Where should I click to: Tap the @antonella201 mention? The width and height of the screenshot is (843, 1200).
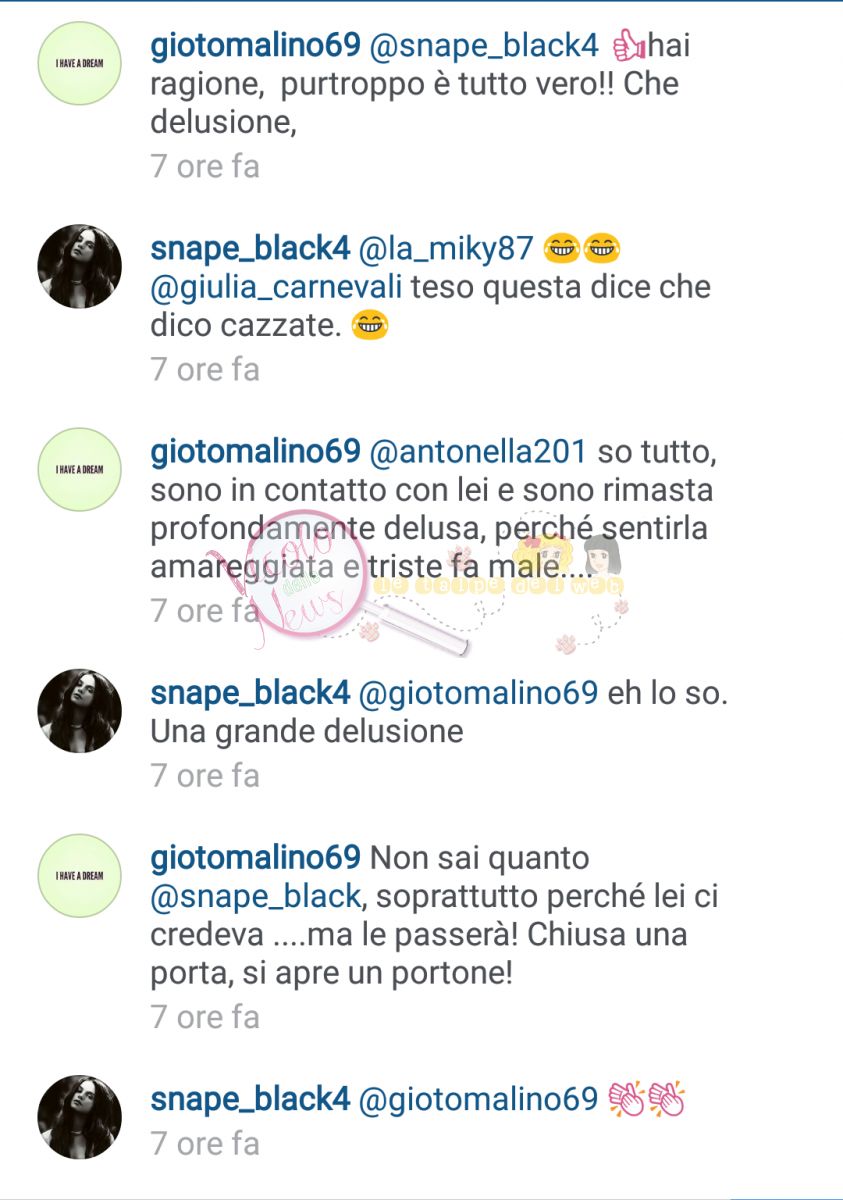point(479,452)
